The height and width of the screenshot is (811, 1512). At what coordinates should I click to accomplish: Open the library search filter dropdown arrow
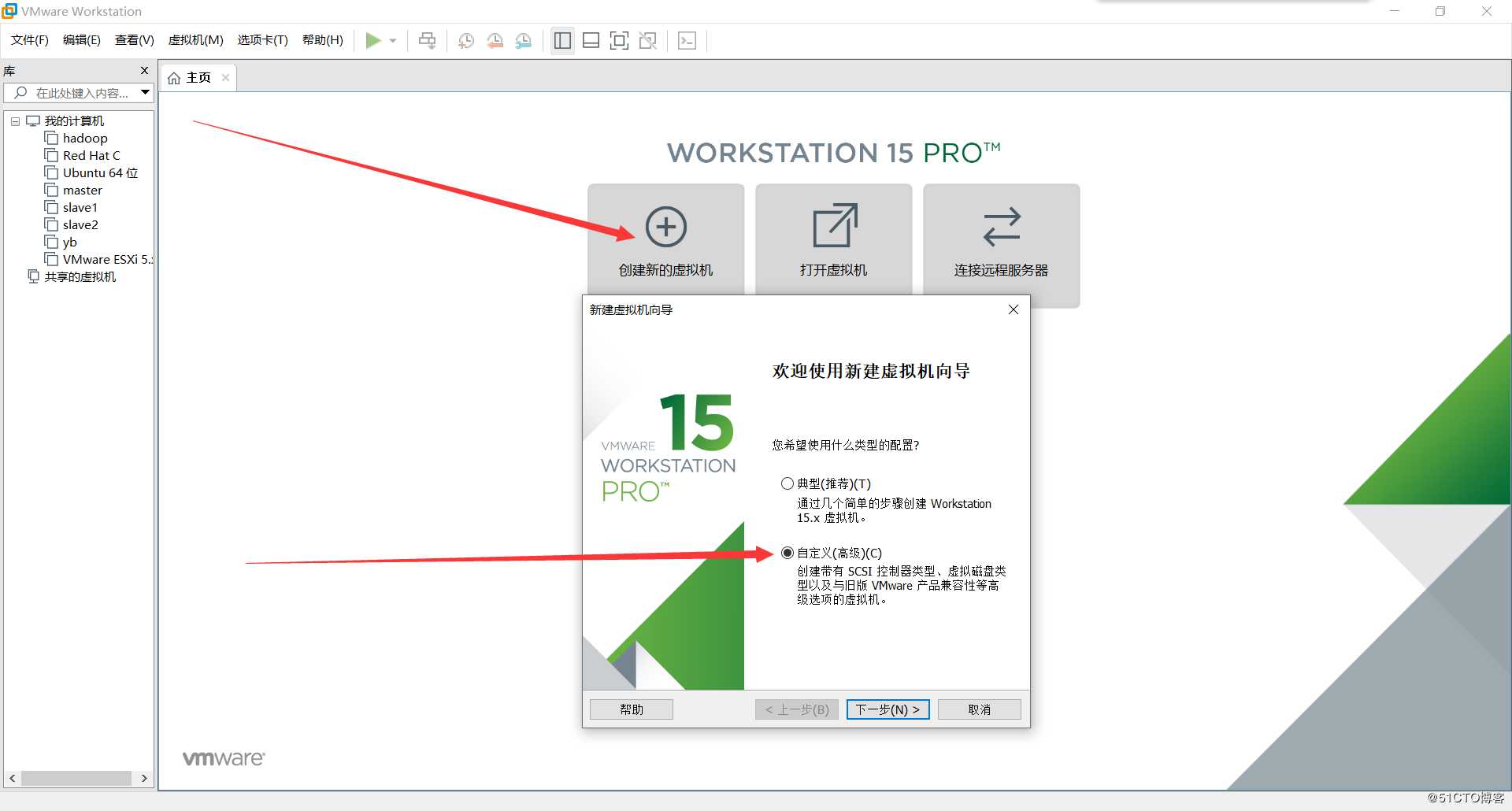click(145, 92)
